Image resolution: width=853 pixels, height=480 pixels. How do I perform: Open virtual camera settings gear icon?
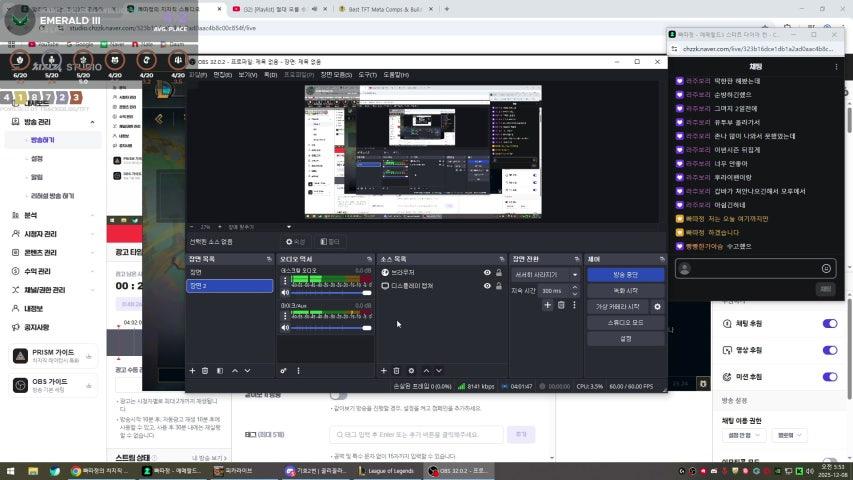pyautogui.click(x=657, y=307)
